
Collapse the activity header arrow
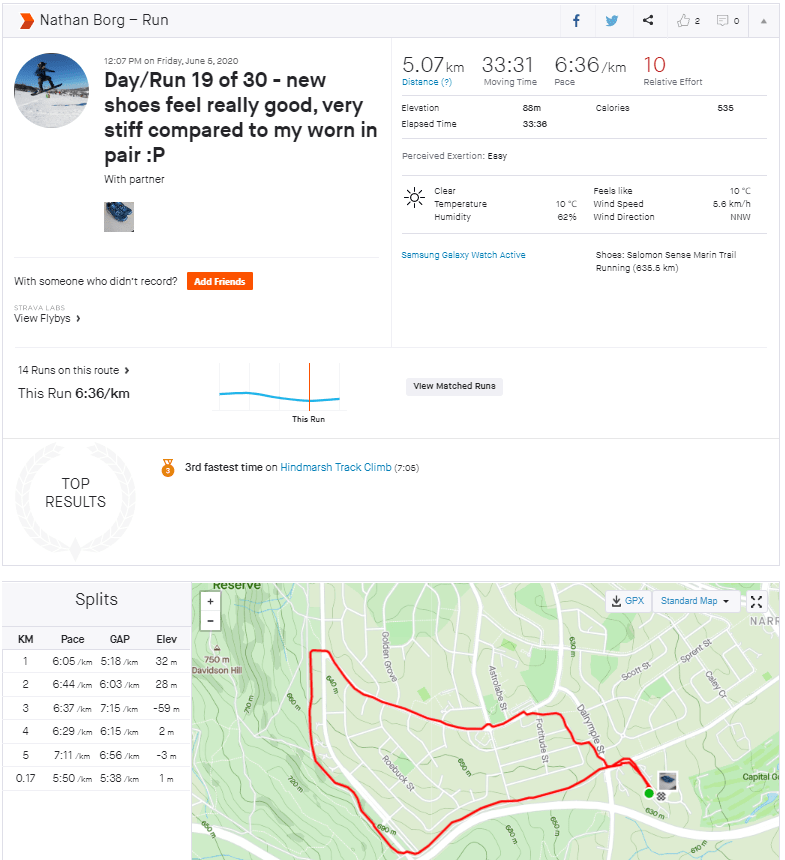point(765,20)
